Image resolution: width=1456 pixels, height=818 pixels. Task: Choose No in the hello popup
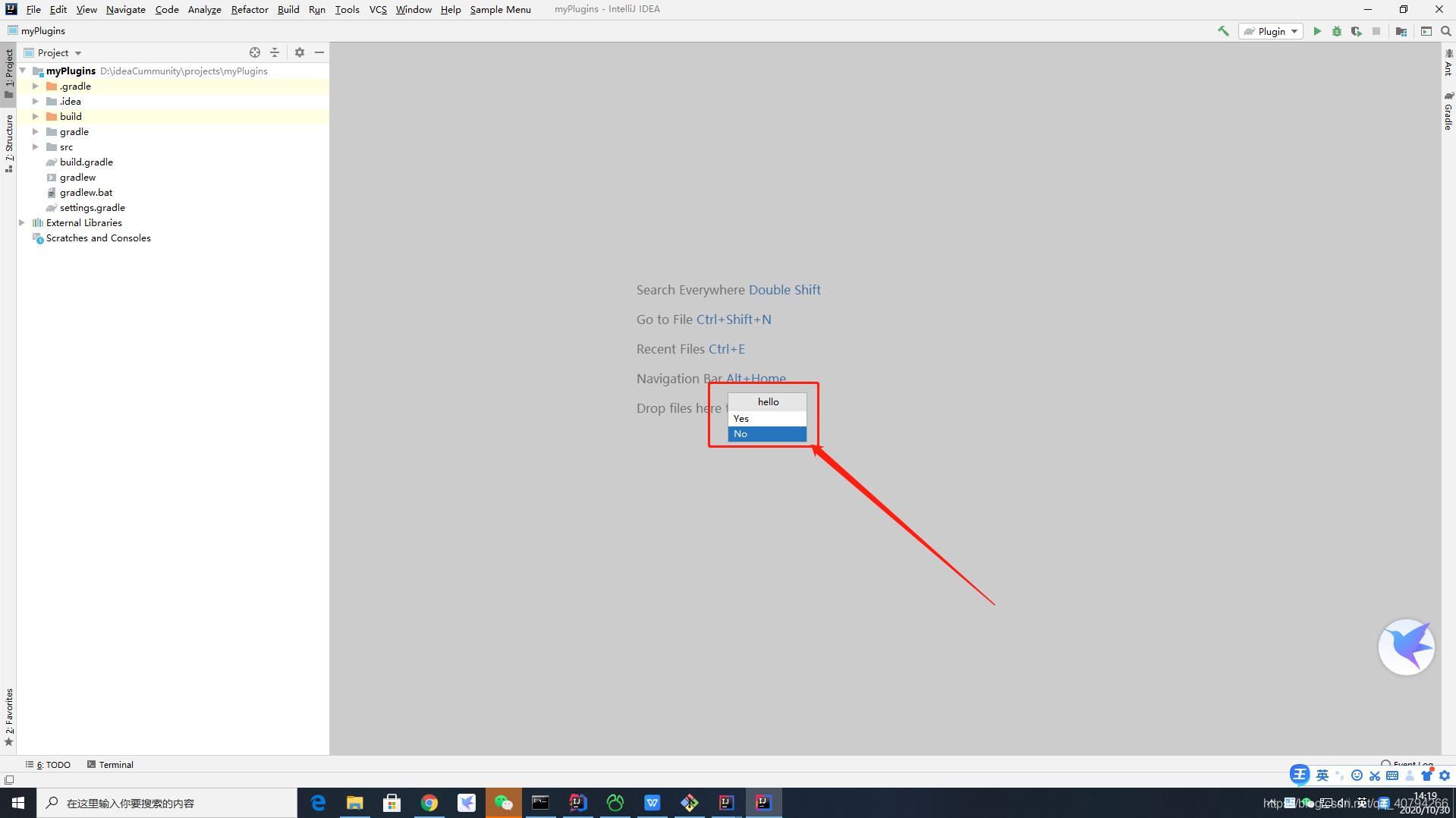(767, 434)
